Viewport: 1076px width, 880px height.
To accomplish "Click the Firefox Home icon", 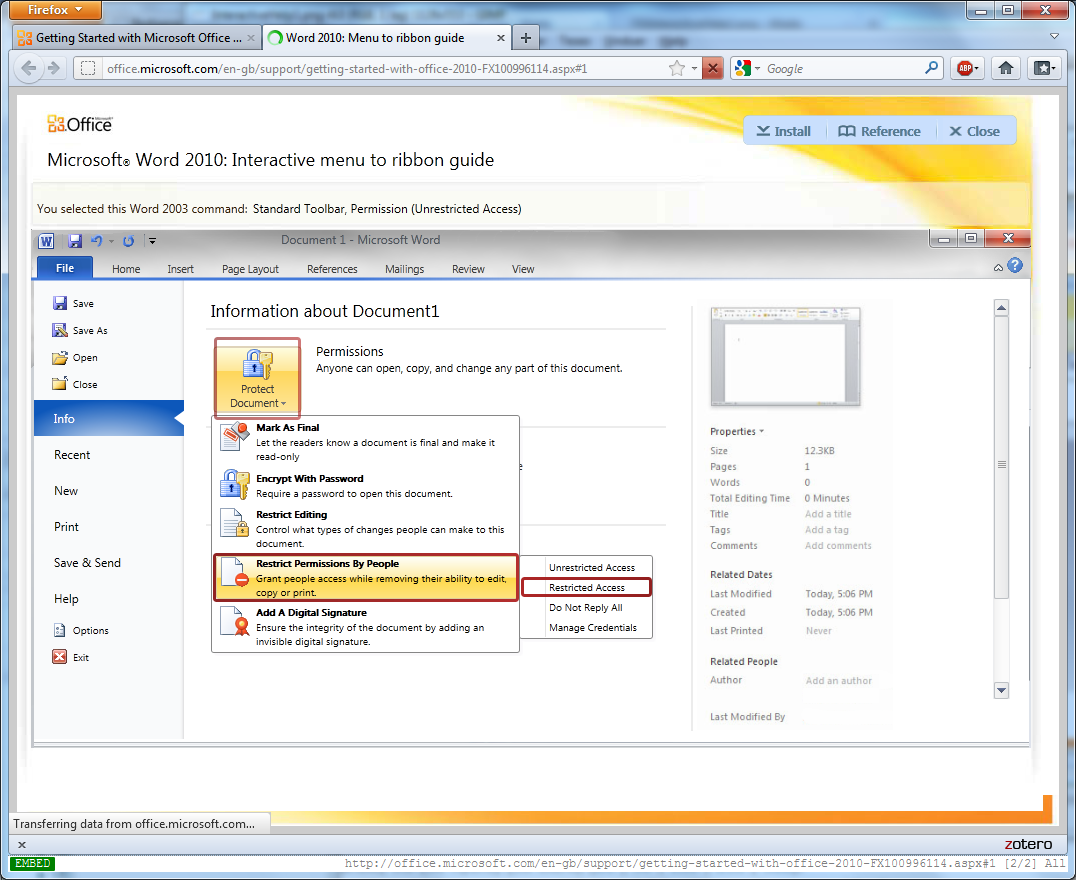I will pyautogui.click(x=1006, y=68).
